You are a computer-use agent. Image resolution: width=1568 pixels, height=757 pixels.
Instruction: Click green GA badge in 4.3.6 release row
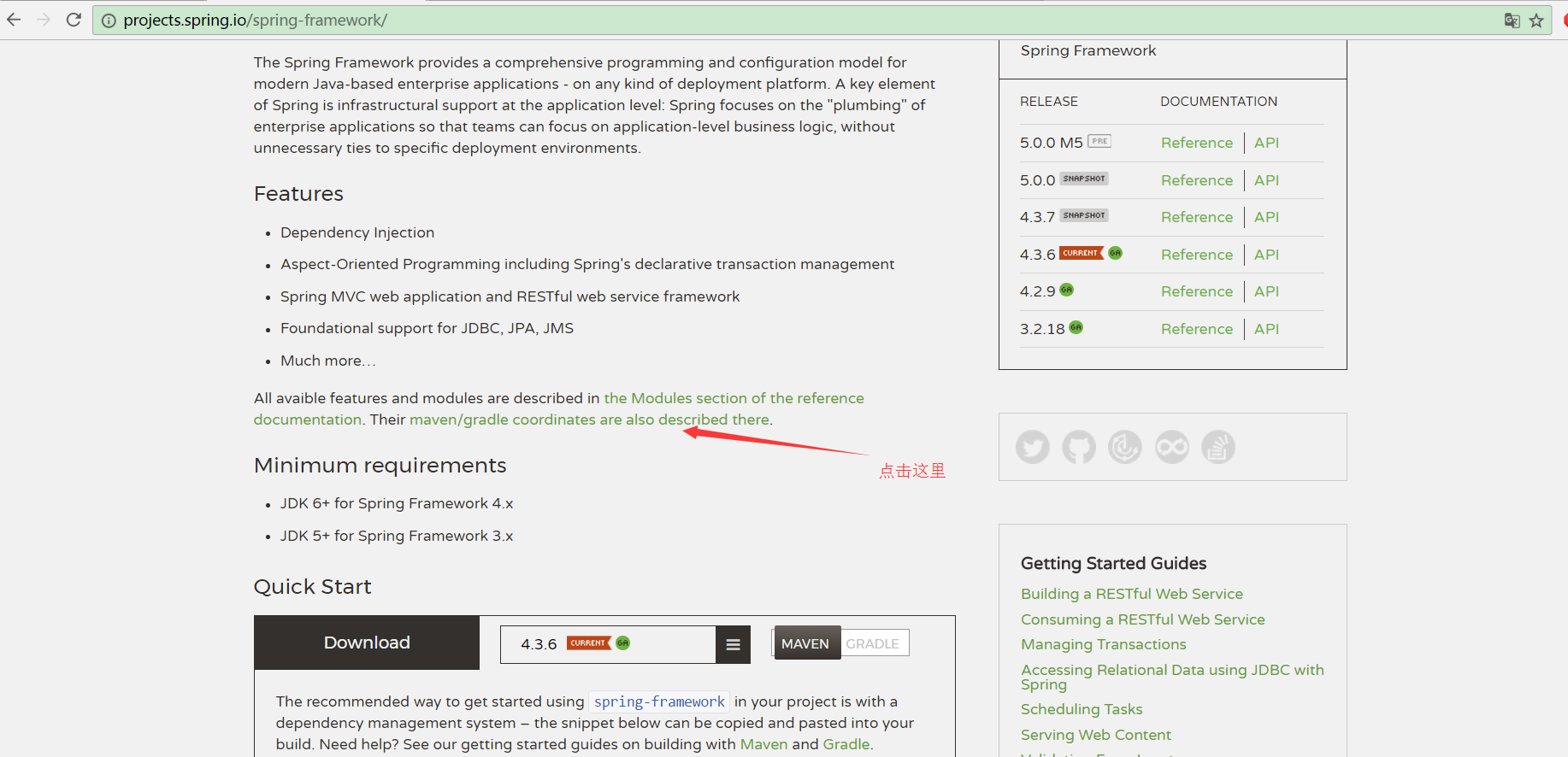point(1115,253)
